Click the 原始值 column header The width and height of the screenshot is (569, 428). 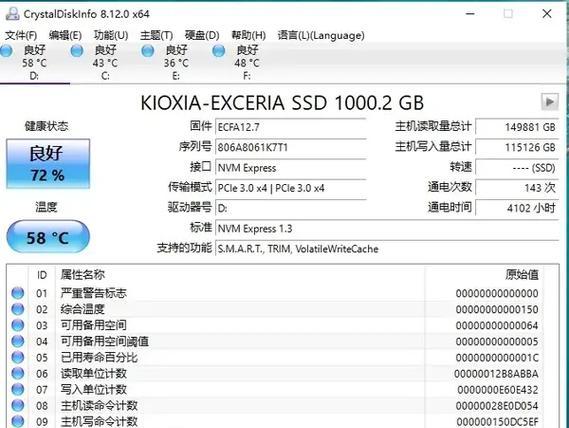(x=522, y=275)
